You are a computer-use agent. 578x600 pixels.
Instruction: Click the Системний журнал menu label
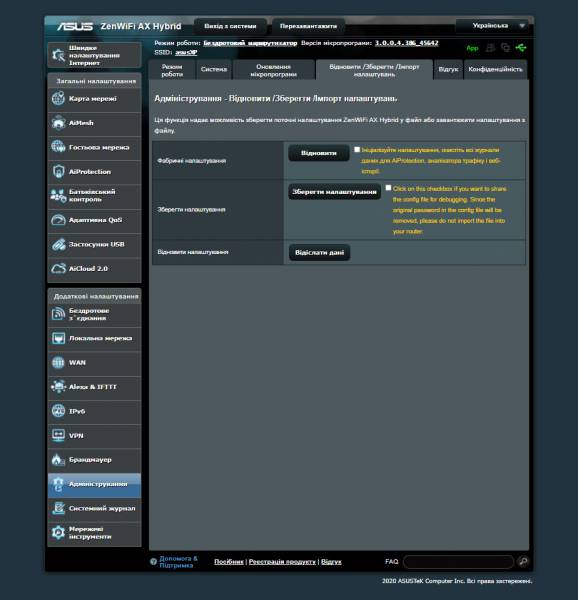click(x=102, y=509)
